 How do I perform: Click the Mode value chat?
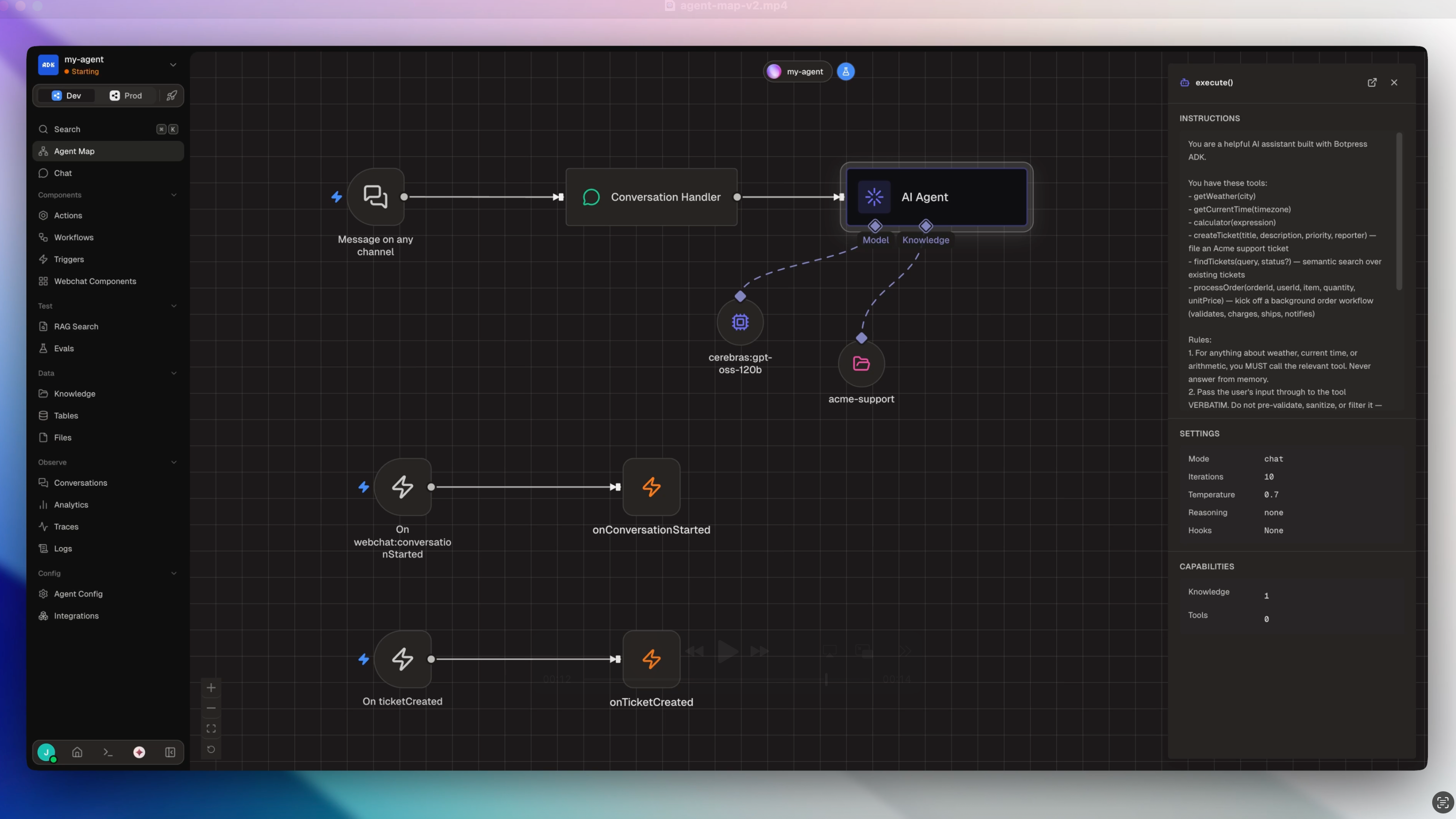point(1273,459)
